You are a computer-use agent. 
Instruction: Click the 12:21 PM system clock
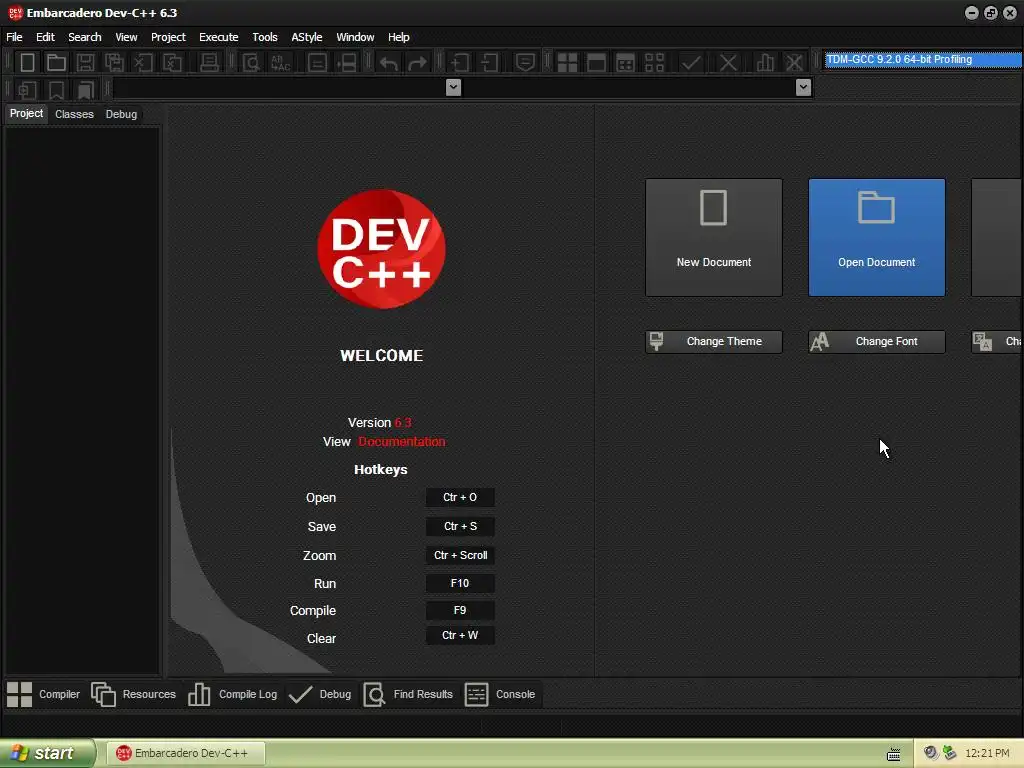[x=987, y=753]
